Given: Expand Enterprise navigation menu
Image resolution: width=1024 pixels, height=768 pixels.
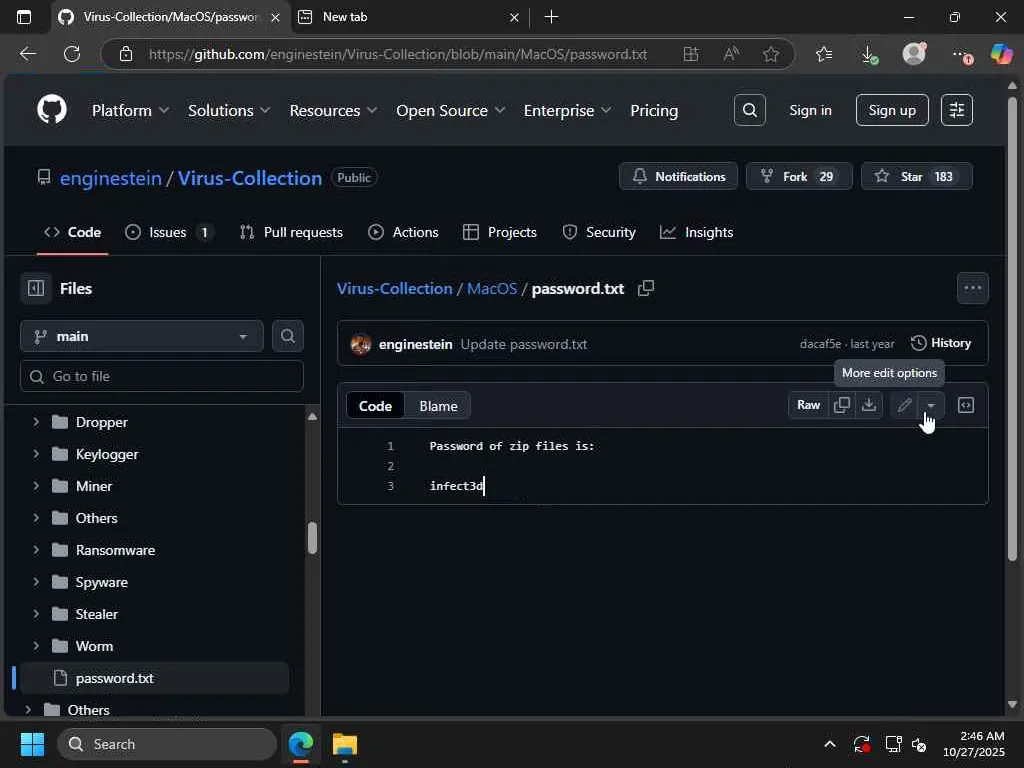Looking at the screenshot, I should 567,110.
